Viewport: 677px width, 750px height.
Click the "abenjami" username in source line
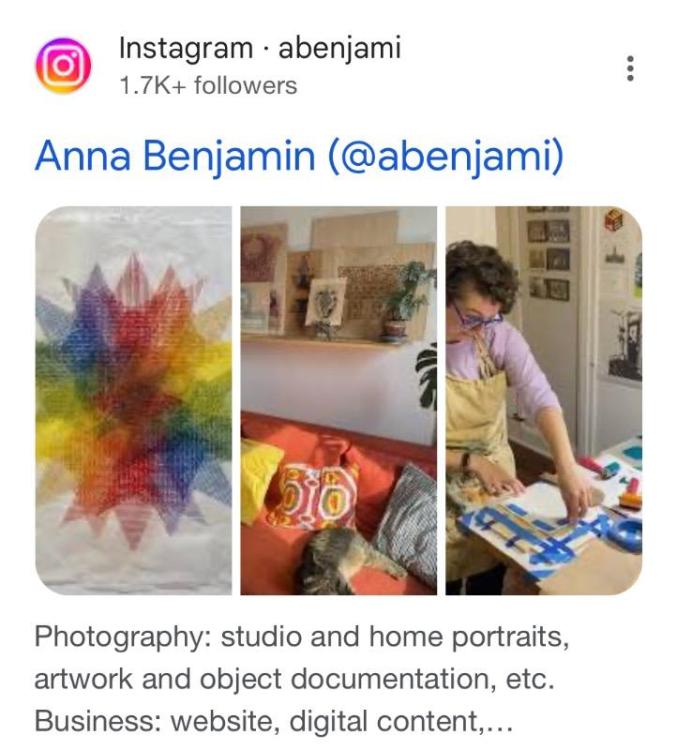coord(339,48)
